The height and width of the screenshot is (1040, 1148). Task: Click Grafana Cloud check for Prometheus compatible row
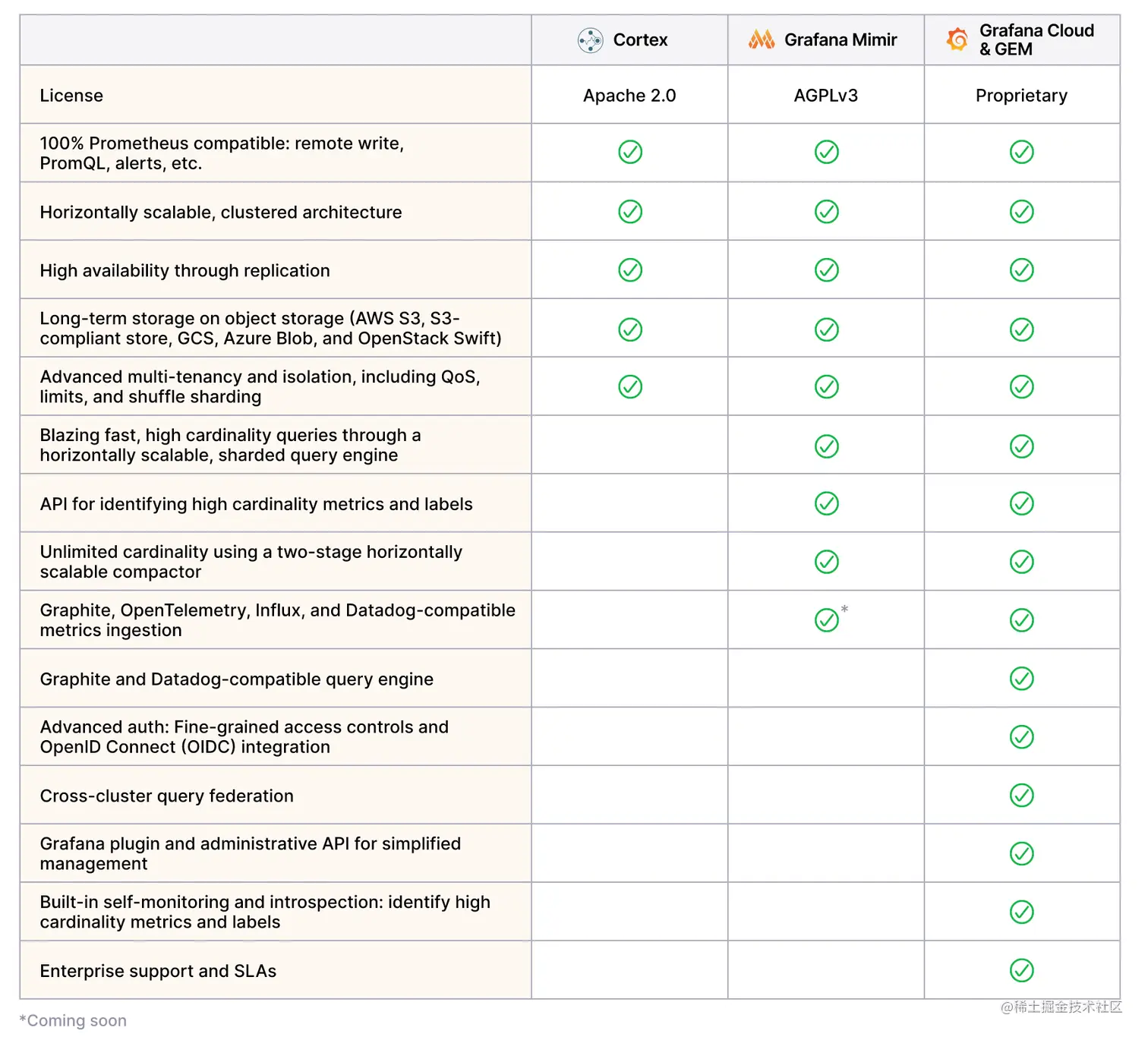1022,152
